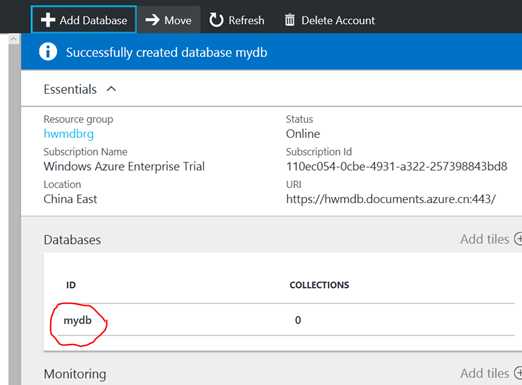Collapse the Essentials section chevron

pyautogui.click(x=111, y=89)
